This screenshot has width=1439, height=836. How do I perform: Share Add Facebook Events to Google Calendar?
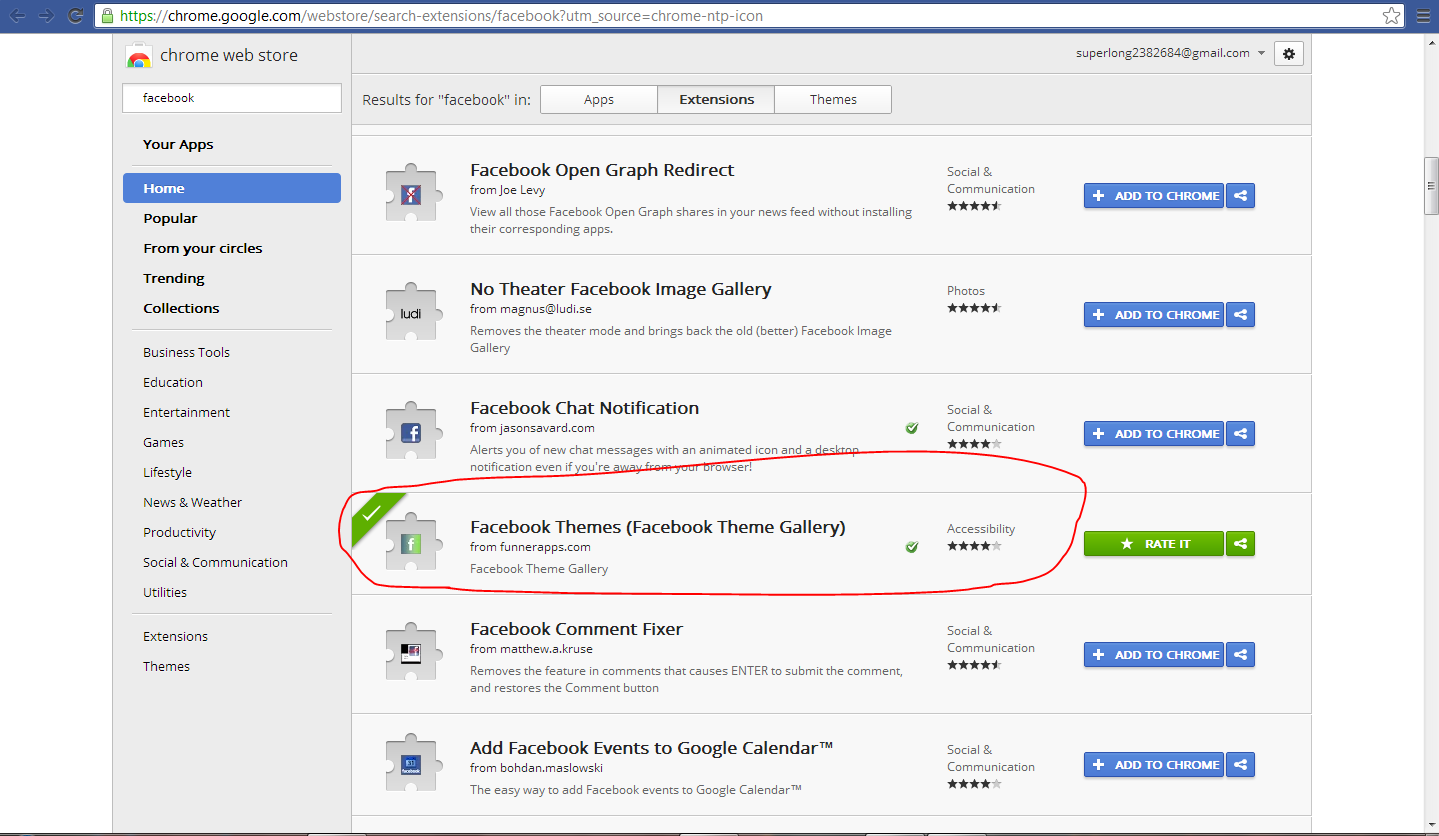(1240, 765)
